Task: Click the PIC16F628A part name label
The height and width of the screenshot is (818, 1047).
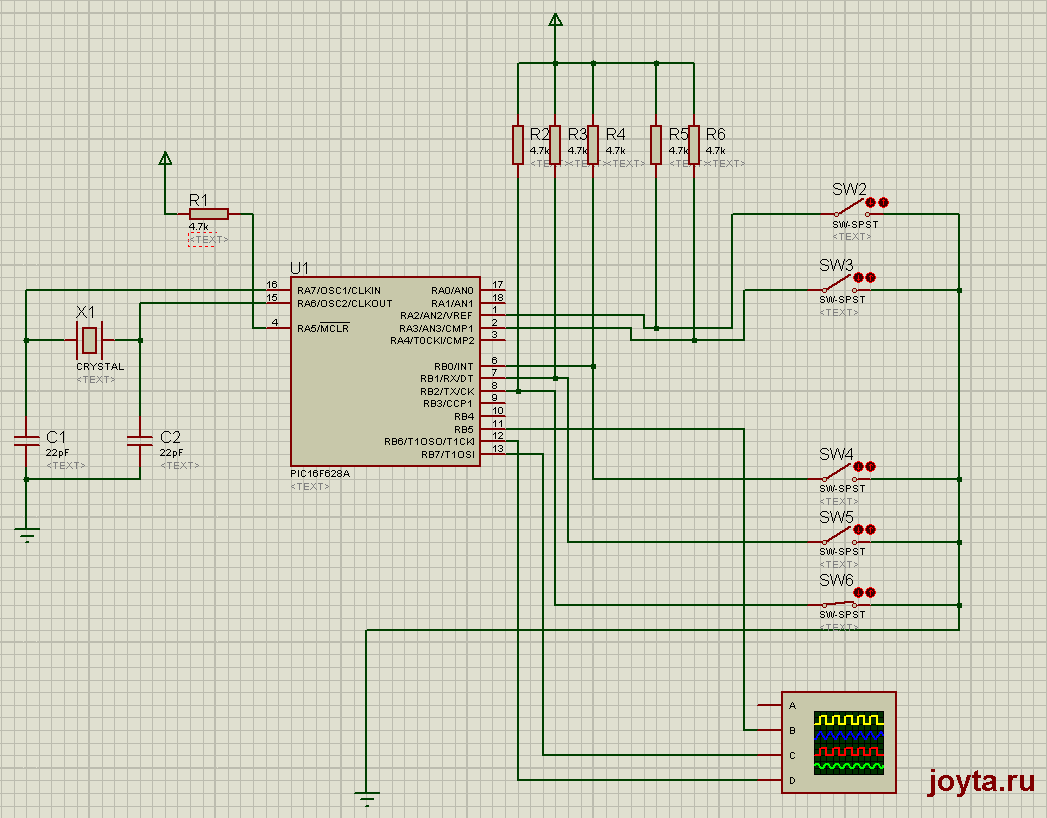Action: (x=320, y=474)
